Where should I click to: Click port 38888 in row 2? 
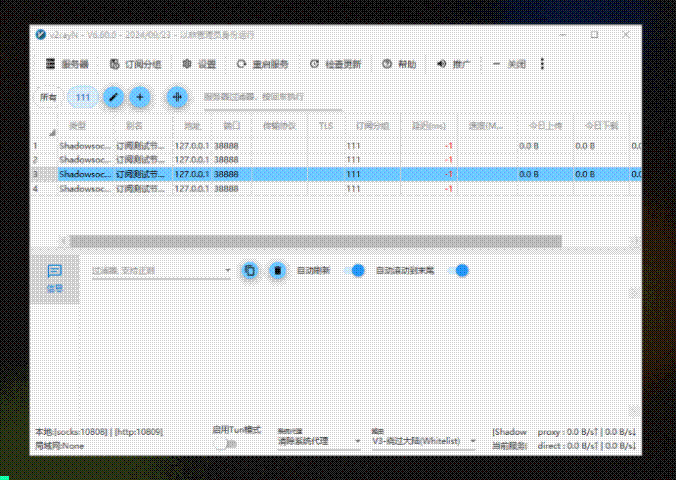(226, 160)
